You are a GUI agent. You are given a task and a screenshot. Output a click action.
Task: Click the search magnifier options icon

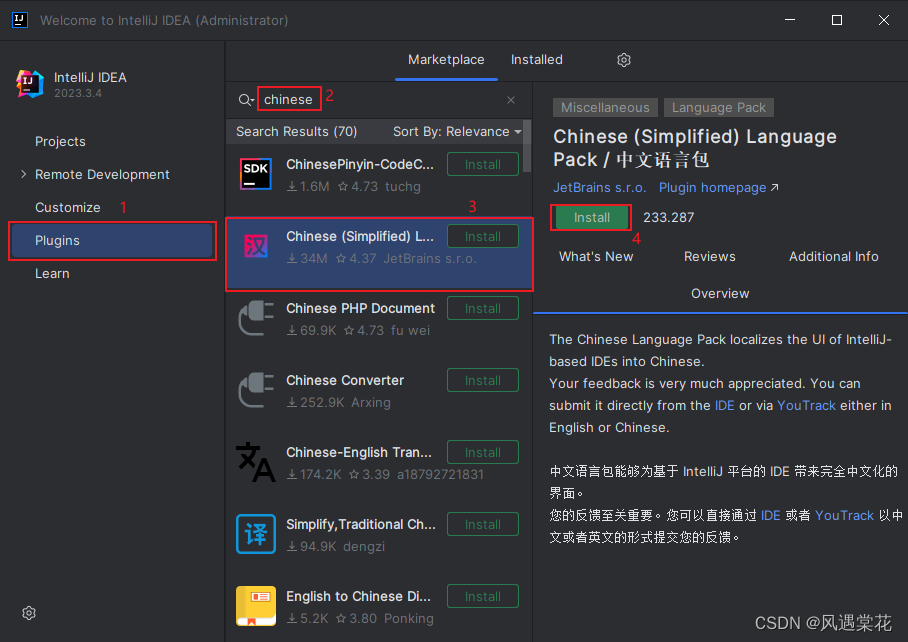click(246, 100)
